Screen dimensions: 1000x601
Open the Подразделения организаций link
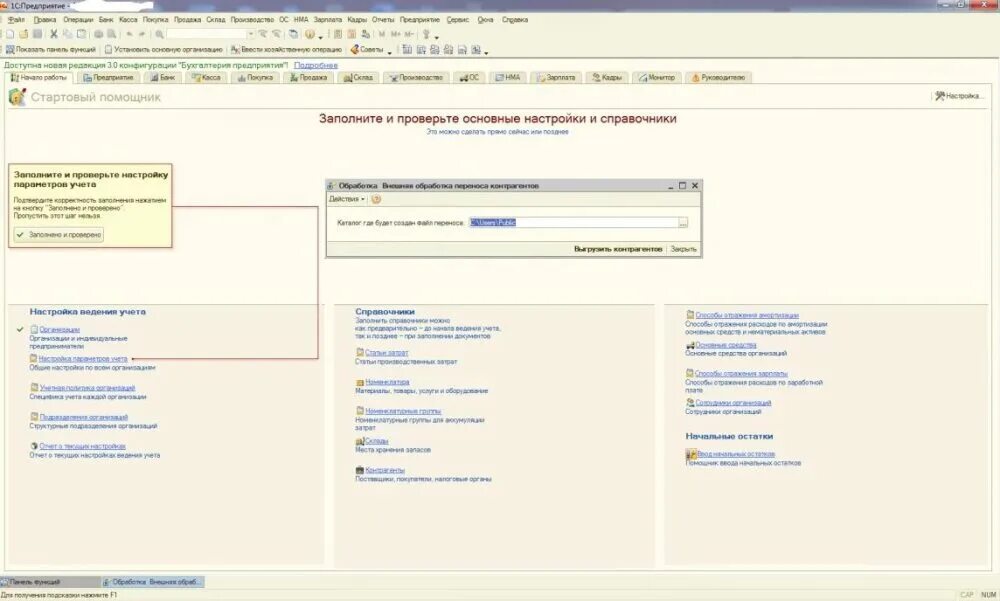[84, 417]
